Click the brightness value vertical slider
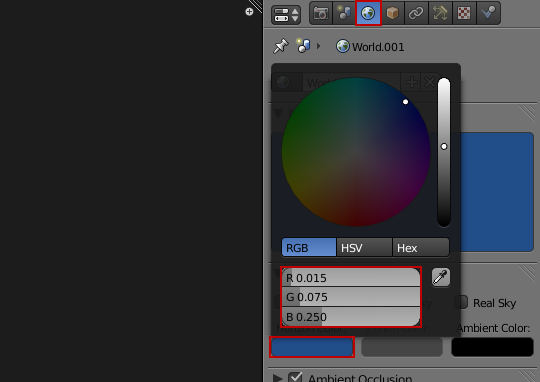Viewport: 540px width, 382px height. tap(444, 152)
